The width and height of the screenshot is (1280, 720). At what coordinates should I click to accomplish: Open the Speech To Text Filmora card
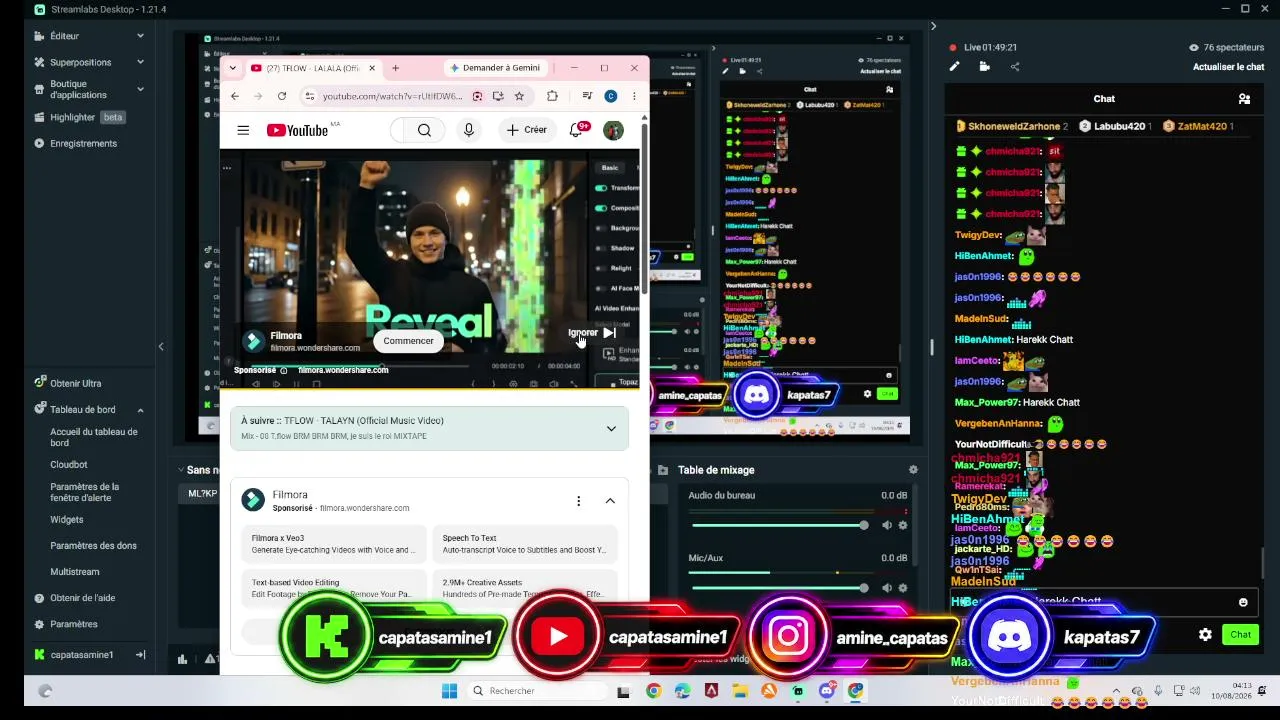[x=525, y=544]
